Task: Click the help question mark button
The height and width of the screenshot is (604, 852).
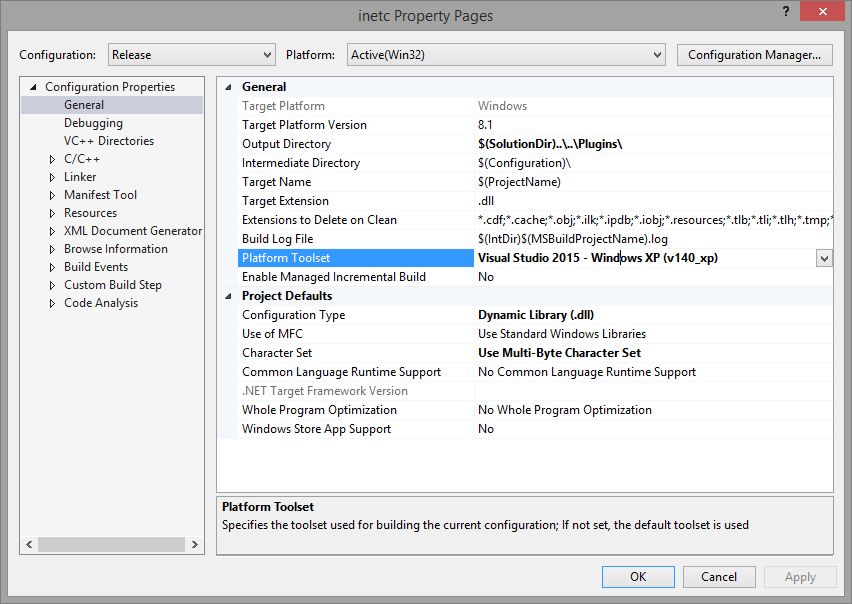Action: pos(786,11)
